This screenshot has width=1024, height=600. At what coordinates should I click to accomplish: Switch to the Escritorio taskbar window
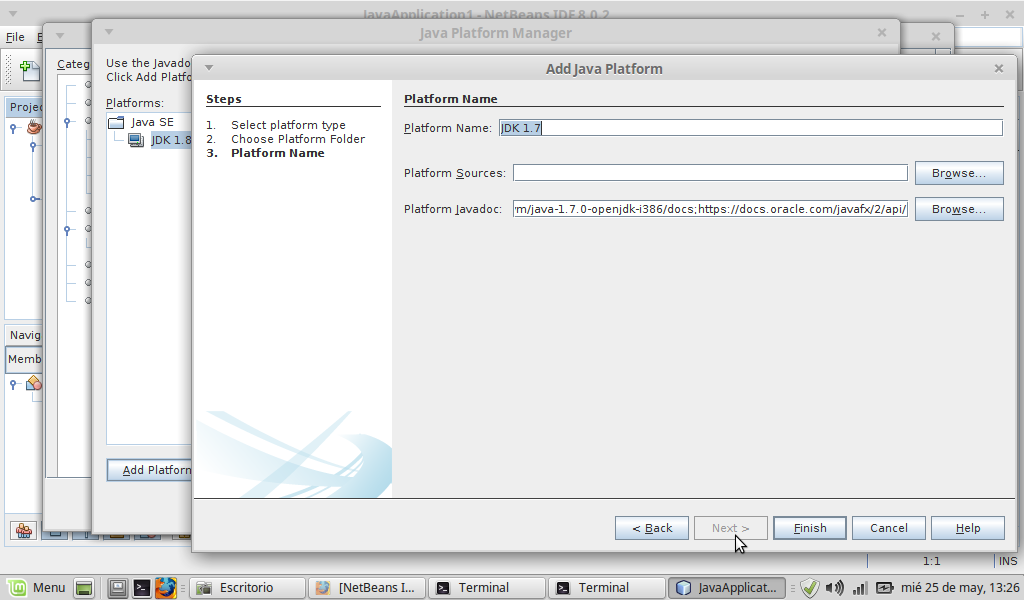[x=247, y=588]
